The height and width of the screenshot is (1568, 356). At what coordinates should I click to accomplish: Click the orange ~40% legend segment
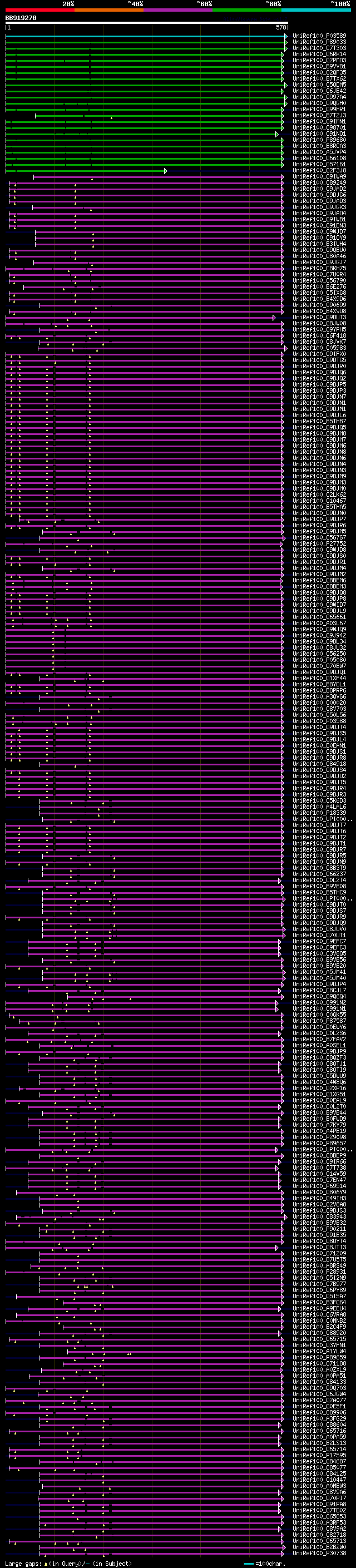tap(110, 10)
